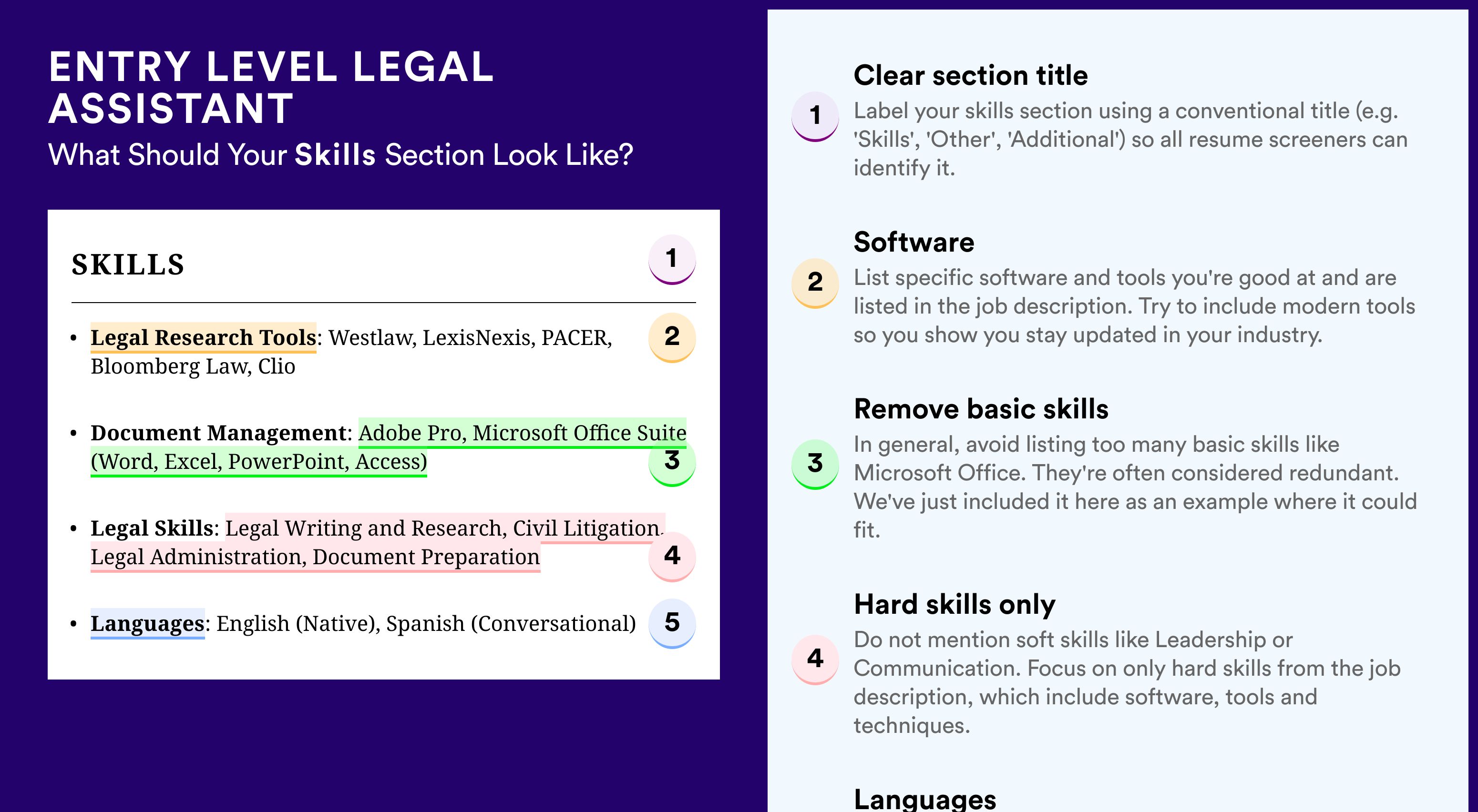Click the highlighted Legal Research Tools label
1478x812 pixels.
click(203, 338)
